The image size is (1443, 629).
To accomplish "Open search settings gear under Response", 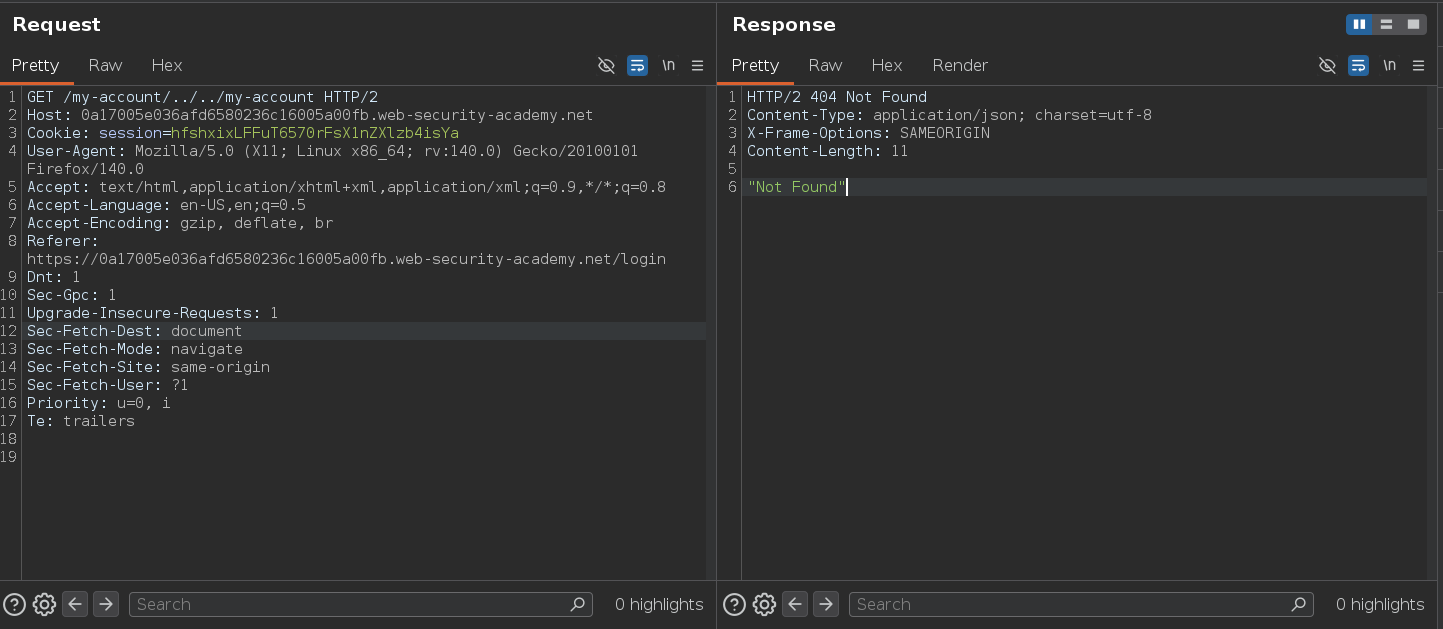I will [x=764, y=604].
